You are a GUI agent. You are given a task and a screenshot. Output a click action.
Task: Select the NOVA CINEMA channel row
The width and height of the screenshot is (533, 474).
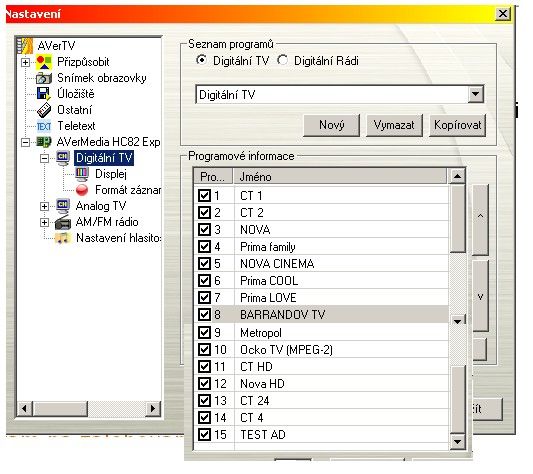click(322, 264)
